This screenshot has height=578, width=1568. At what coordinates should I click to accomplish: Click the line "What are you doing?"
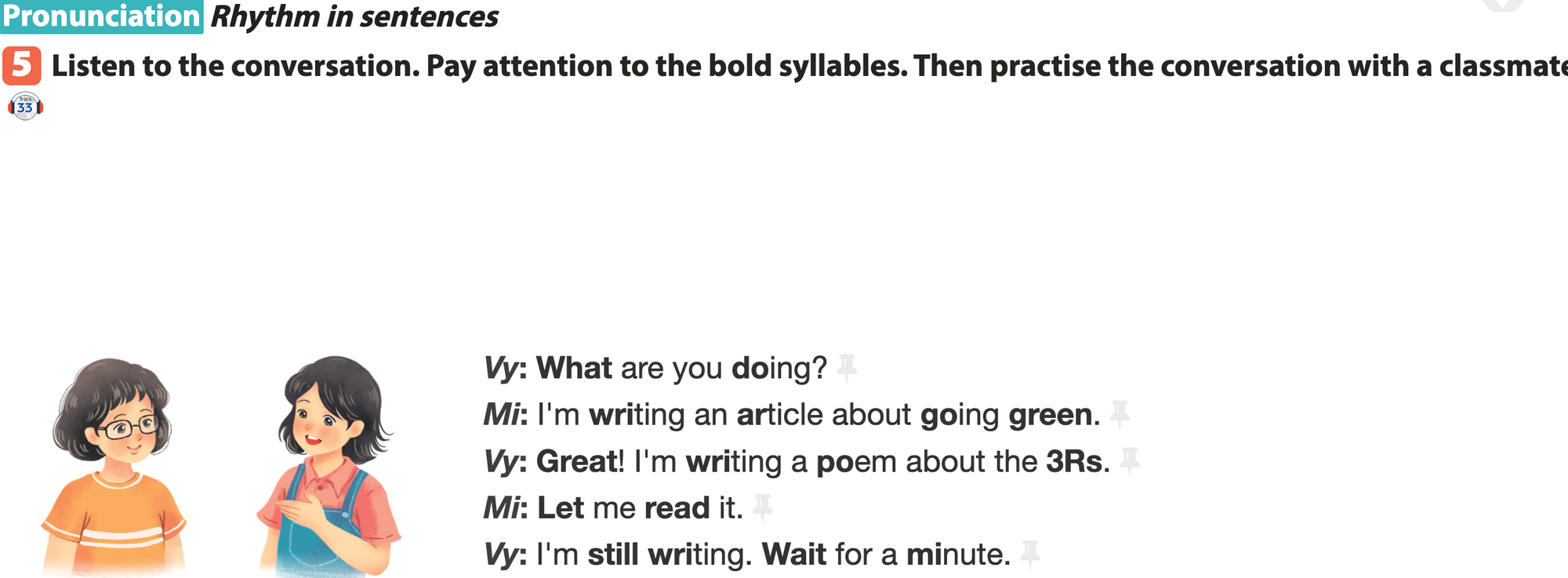tap(681, 368)
